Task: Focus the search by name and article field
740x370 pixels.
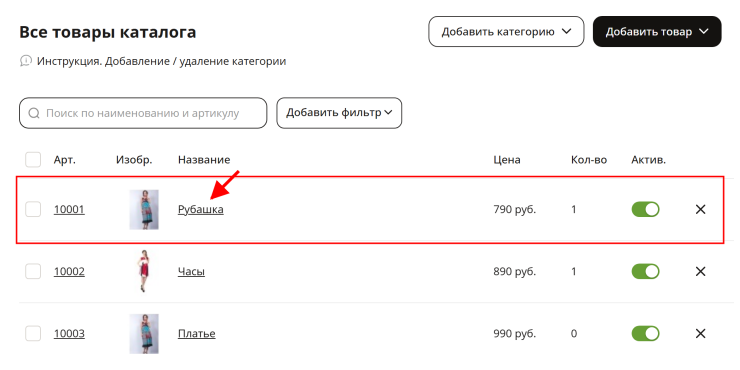Action: coord(143,113)
